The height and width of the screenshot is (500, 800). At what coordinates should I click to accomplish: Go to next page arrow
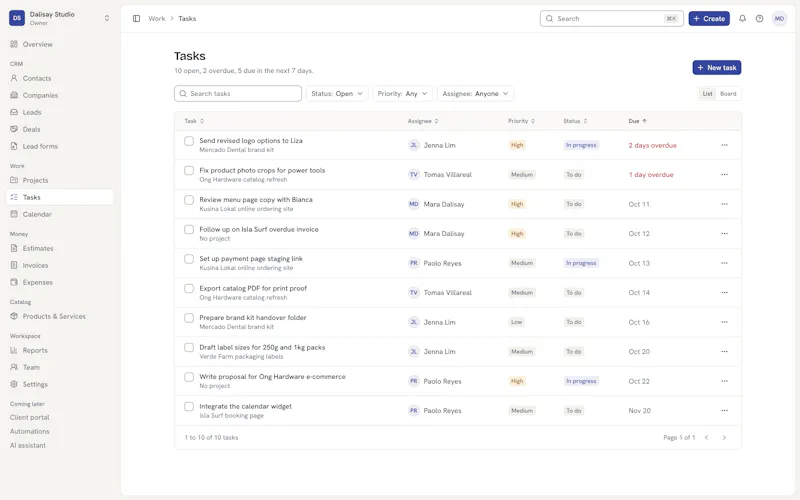pos(724,437)
